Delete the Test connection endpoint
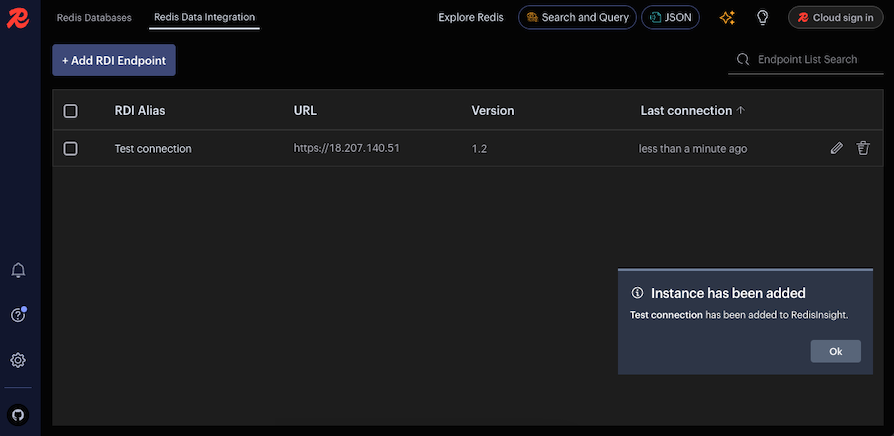This screenshot has height=436, width=894. point(863,148)
